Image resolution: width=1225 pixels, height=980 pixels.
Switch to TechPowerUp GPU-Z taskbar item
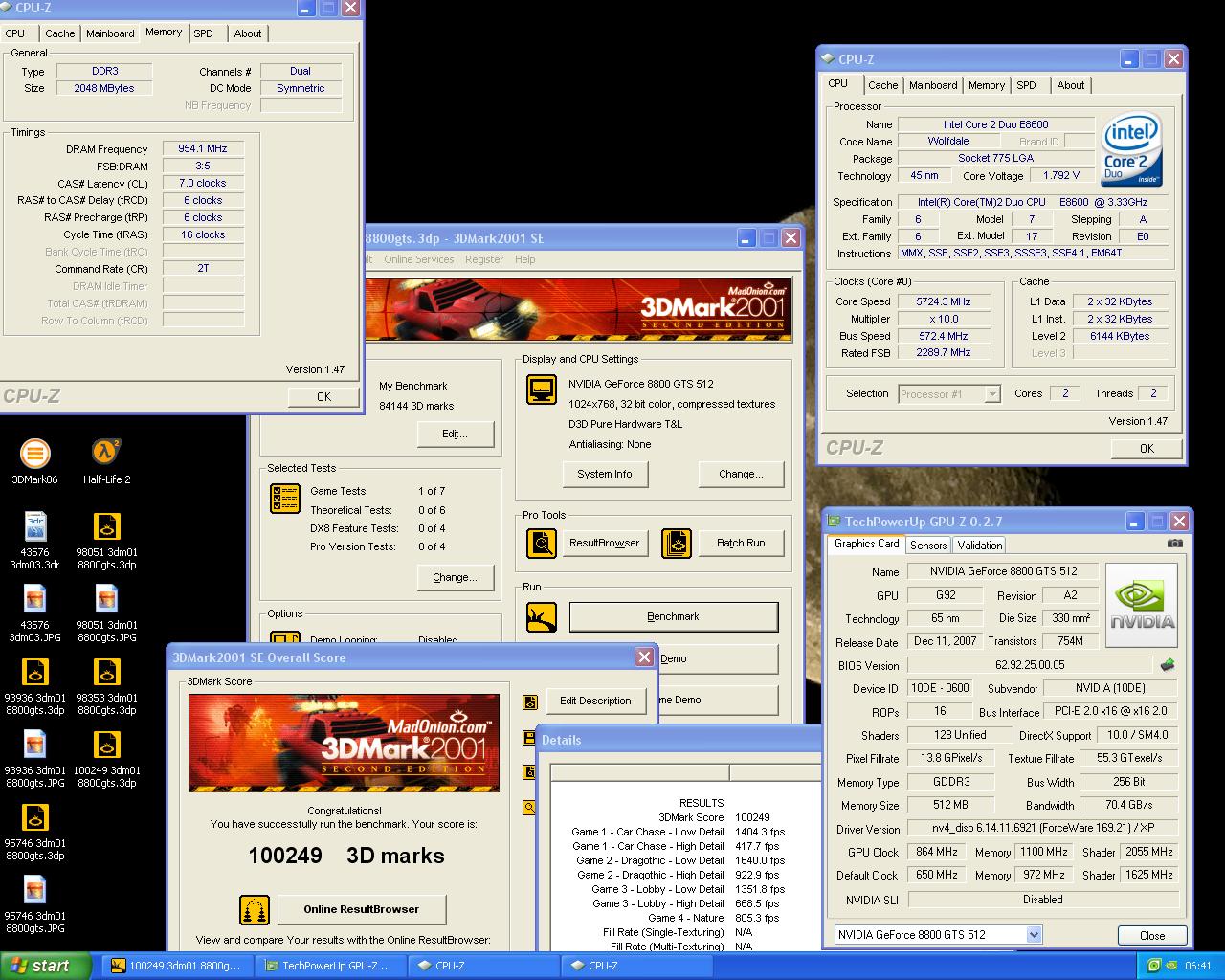328,966
